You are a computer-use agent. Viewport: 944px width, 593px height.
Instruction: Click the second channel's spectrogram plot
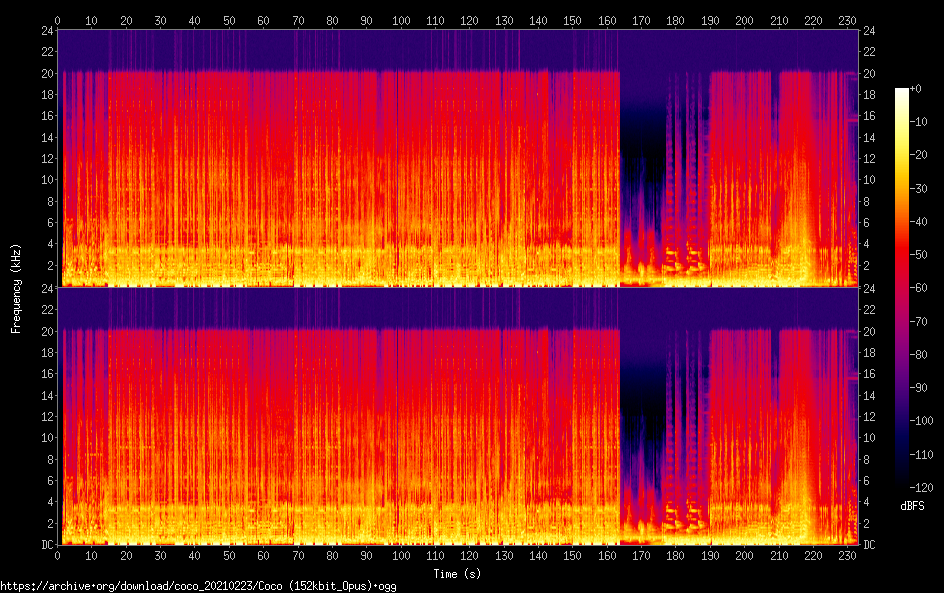(x=458, y=416)
